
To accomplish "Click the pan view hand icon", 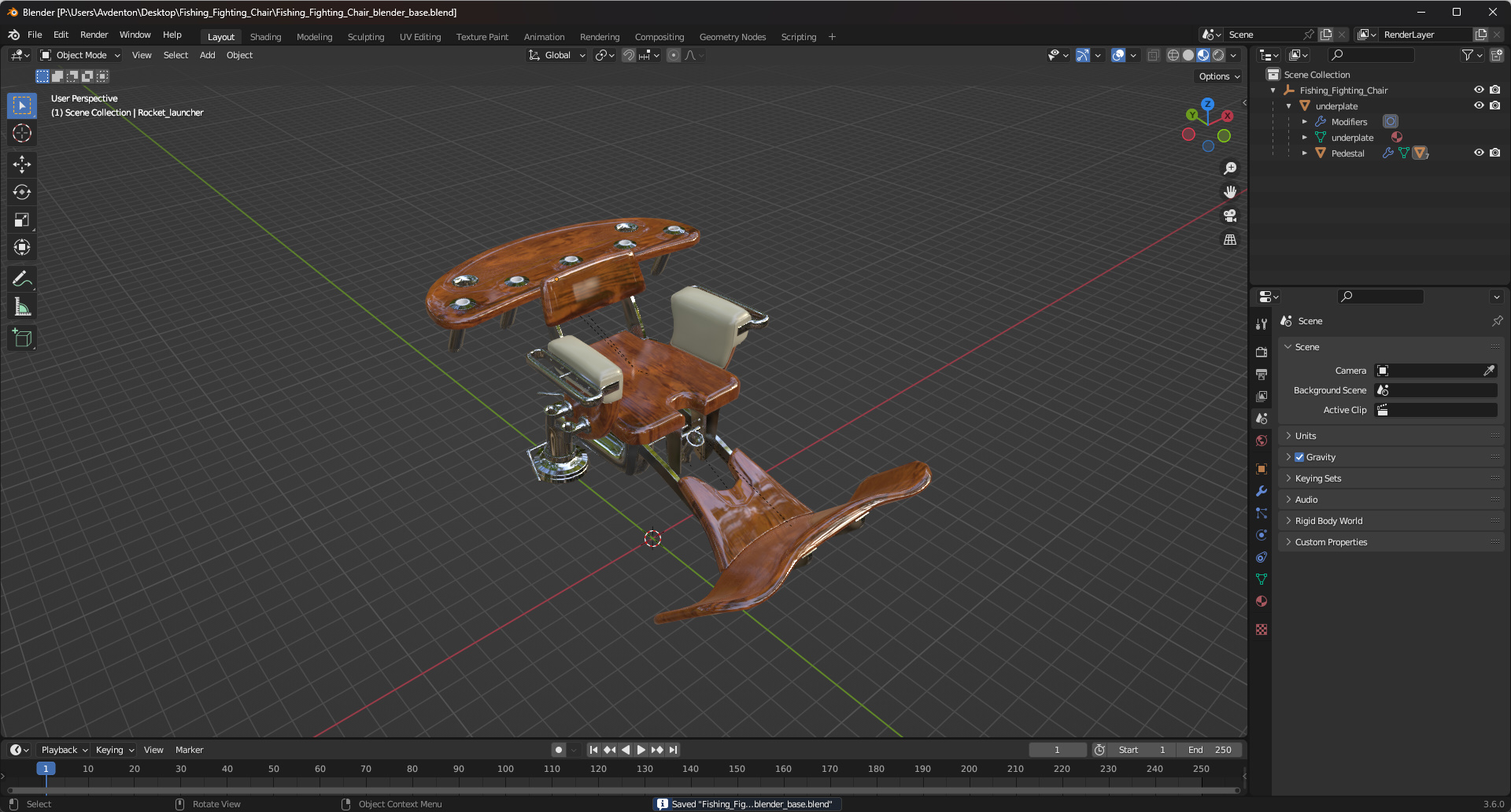I will [1230, 192].
